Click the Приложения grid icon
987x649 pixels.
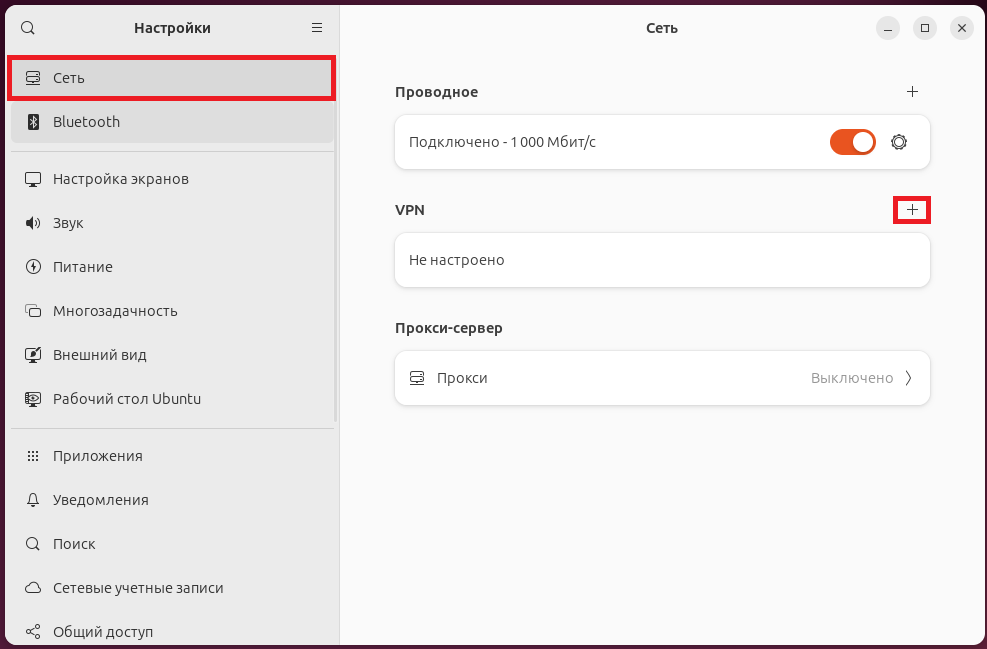[x=33, y=456]
